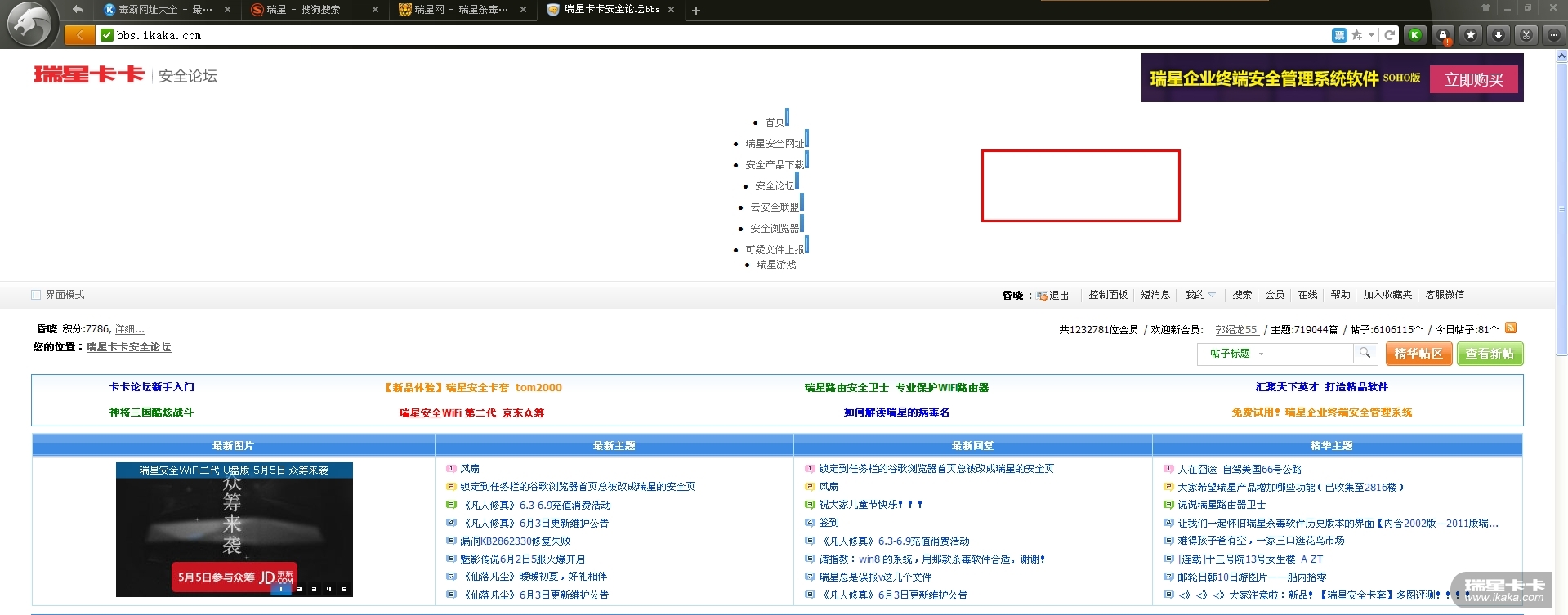Open the 详细... points link
This screenshot has width=1568, height=615.
(129, 329)
